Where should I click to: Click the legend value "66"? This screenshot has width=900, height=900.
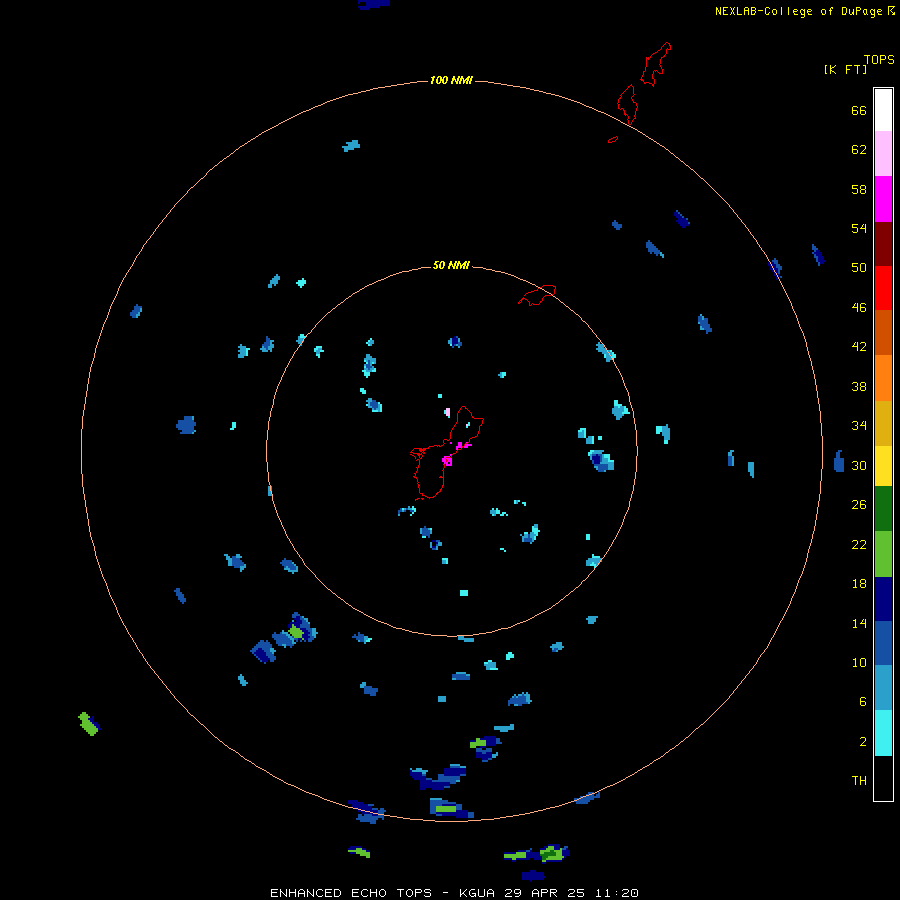click(859, 110)
